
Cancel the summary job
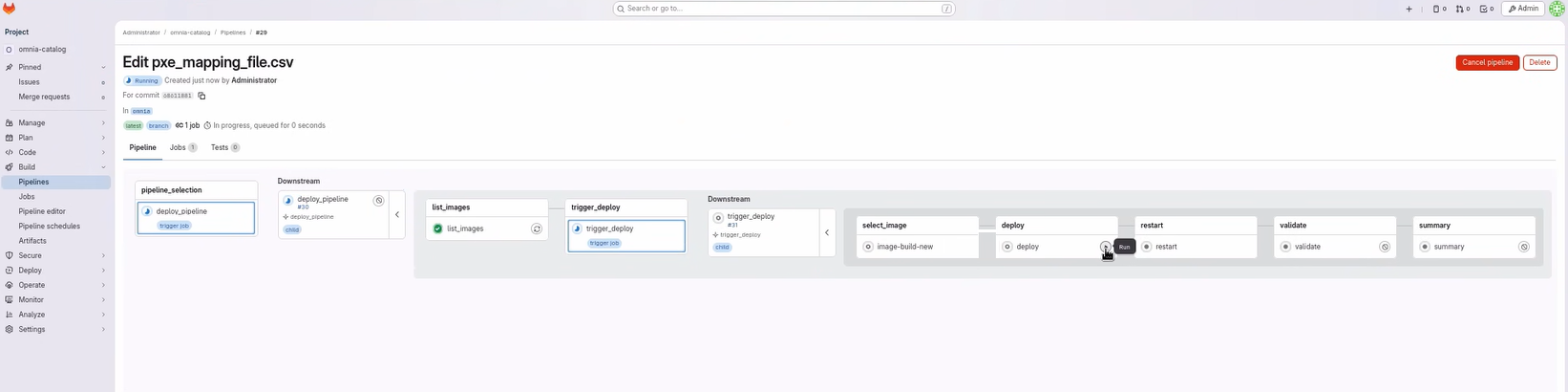1524,247
